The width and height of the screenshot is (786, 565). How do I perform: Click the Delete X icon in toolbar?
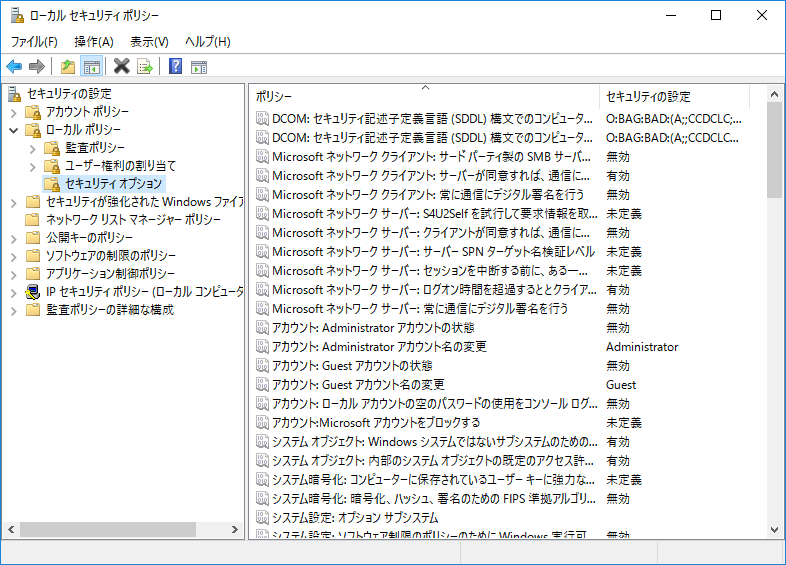click(122, 67)
